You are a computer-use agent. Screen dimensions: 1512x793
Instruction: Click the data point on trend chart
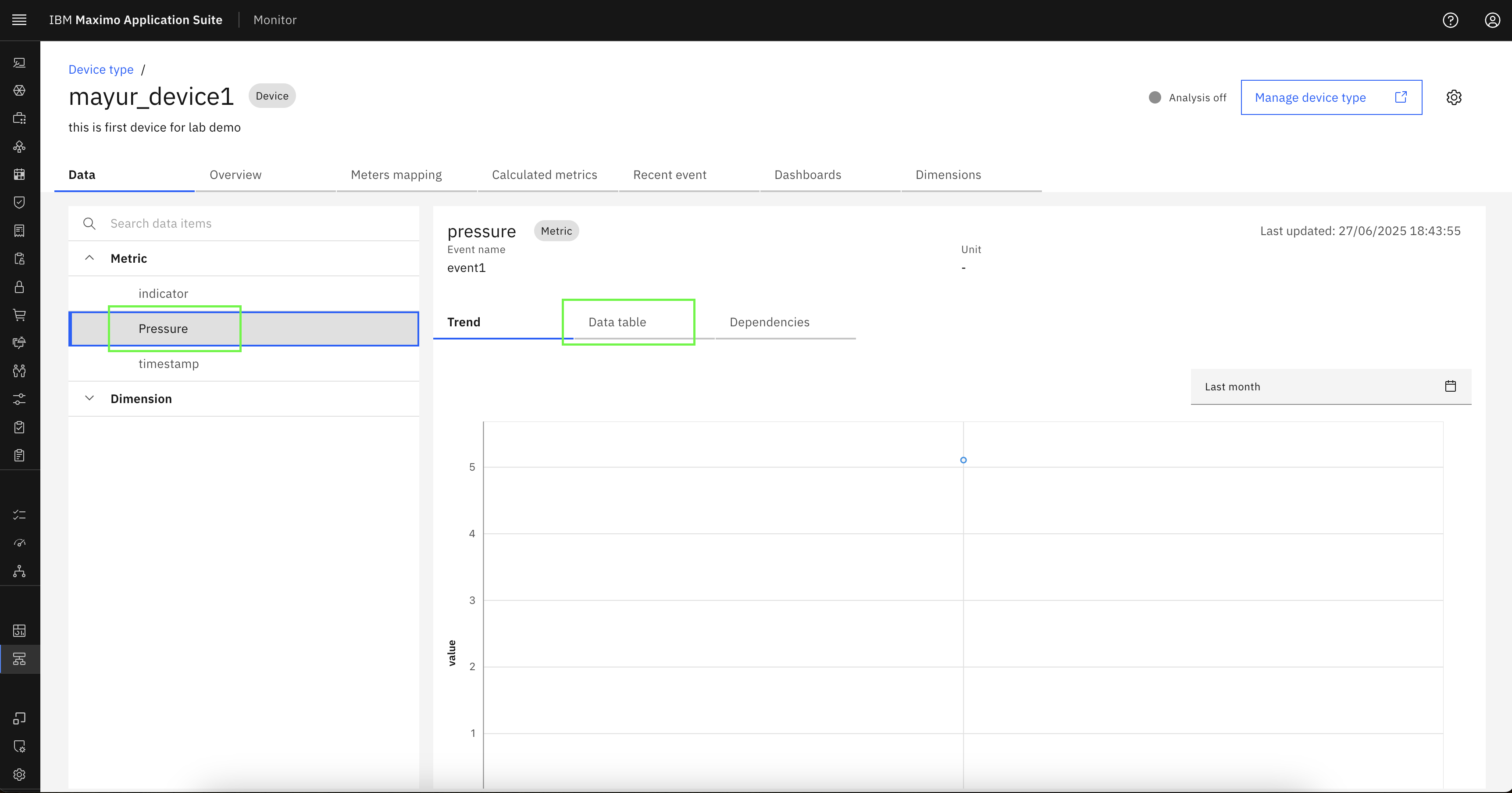963,460
